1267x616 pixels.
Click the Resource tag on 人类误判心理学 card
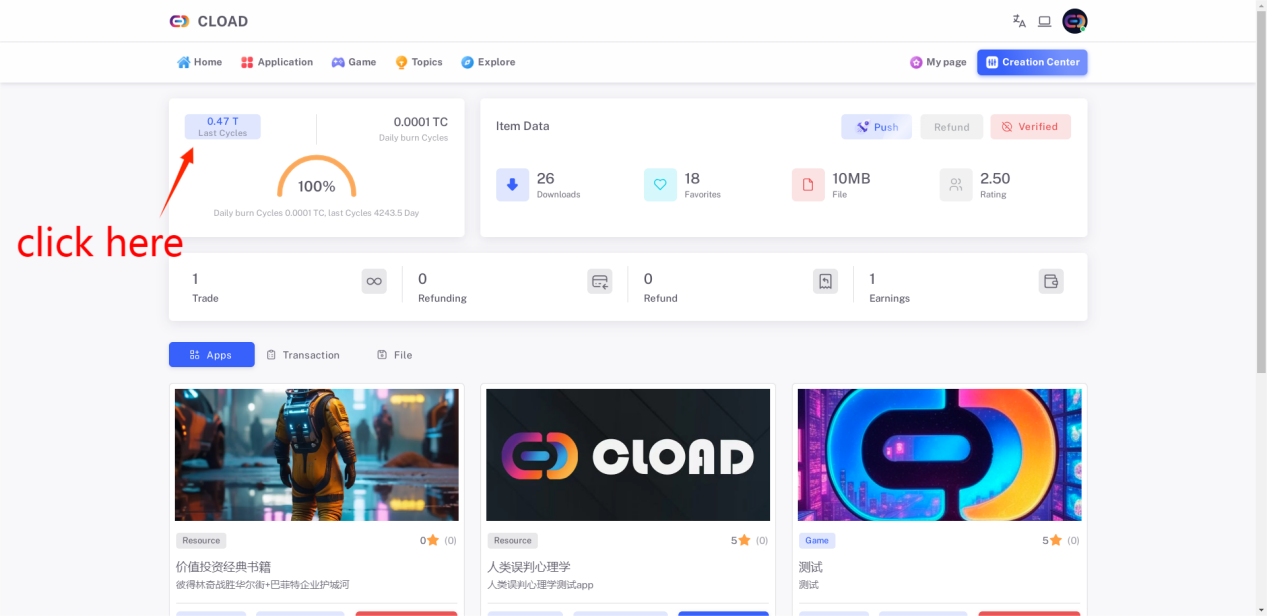coord(513,540)
